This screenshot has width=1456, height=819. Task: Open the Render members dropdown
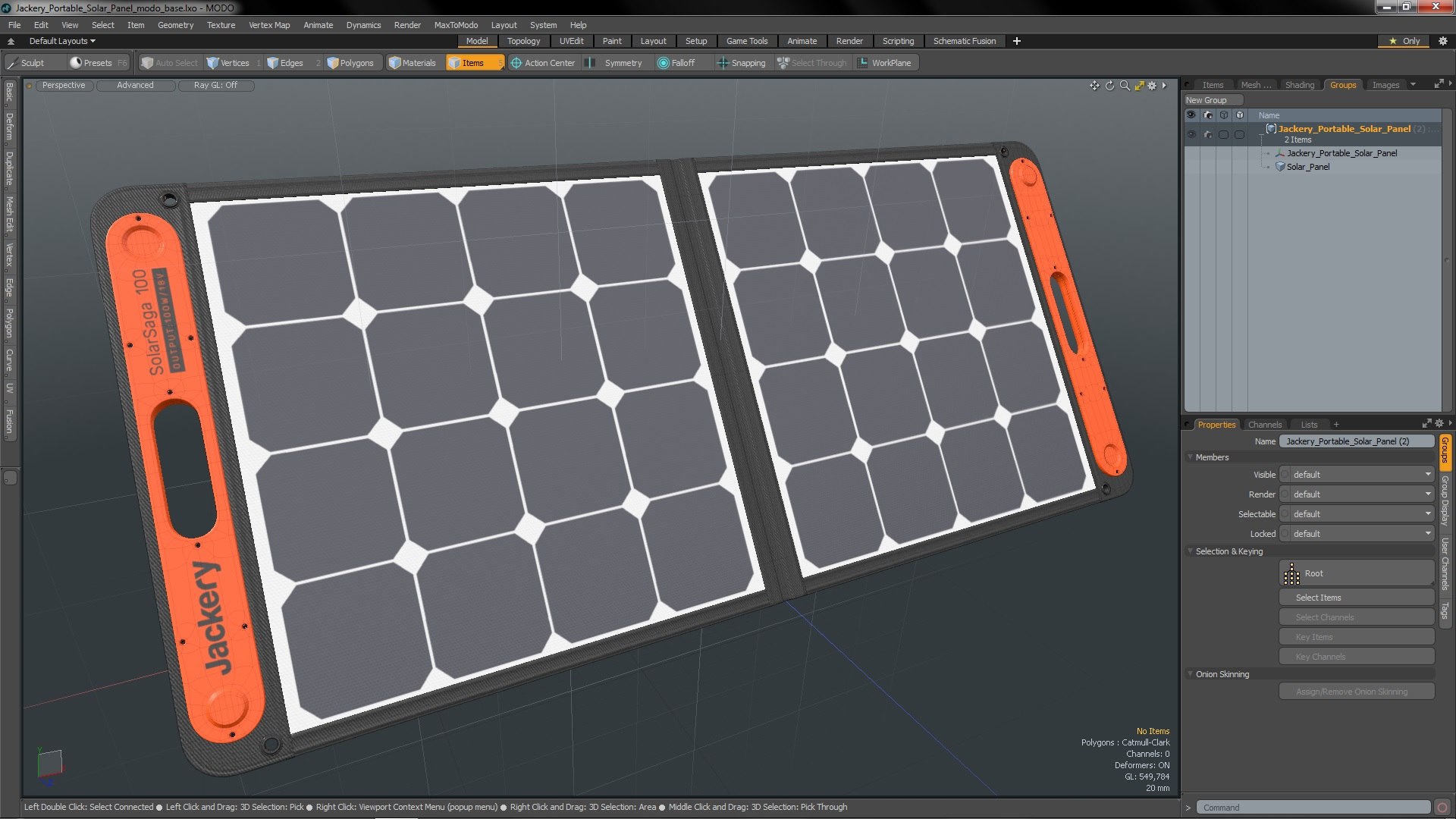[1357, 494]
